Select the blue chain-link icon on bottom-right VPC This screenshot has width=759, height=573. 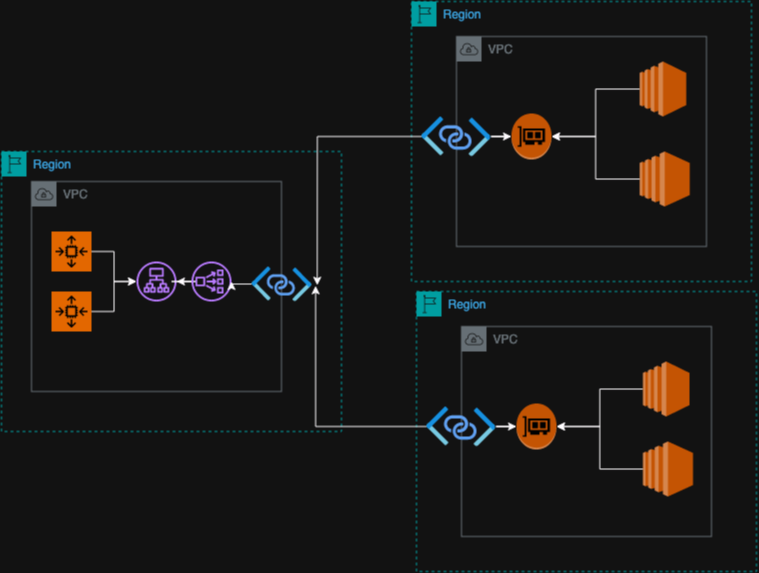[460, 427]
